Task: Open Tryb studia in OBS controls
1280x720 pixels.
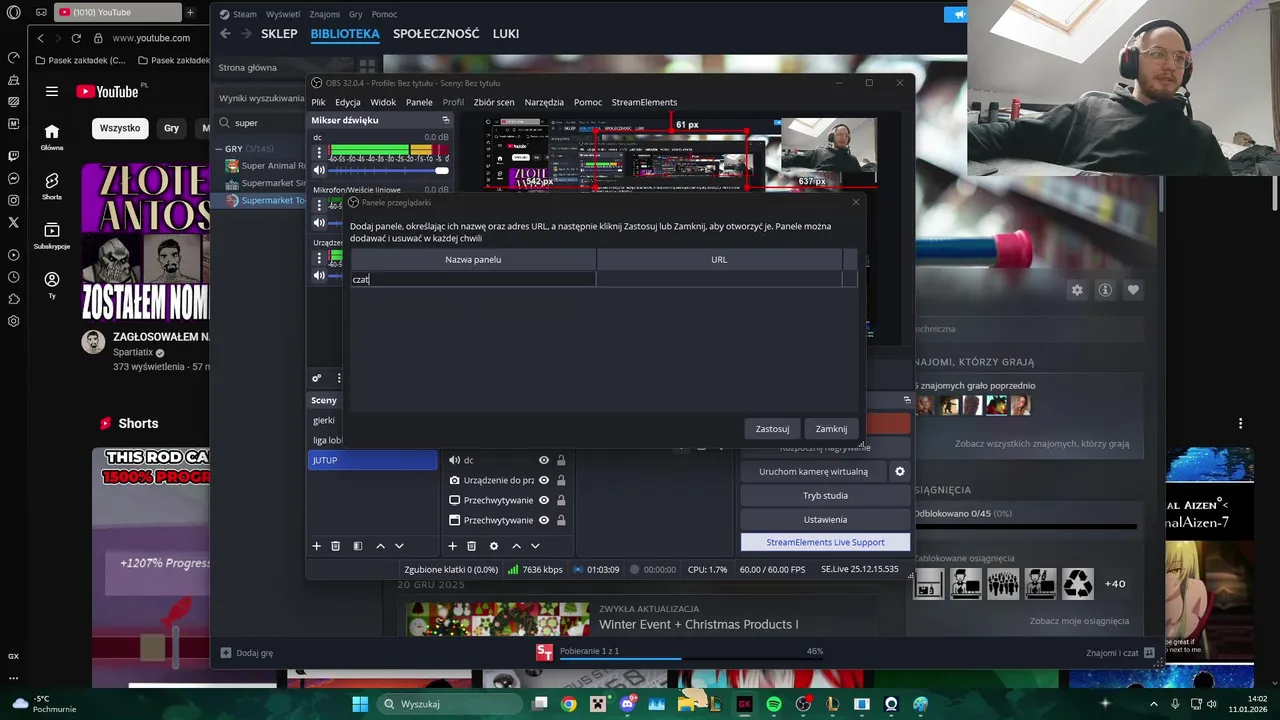Action: 825,496
